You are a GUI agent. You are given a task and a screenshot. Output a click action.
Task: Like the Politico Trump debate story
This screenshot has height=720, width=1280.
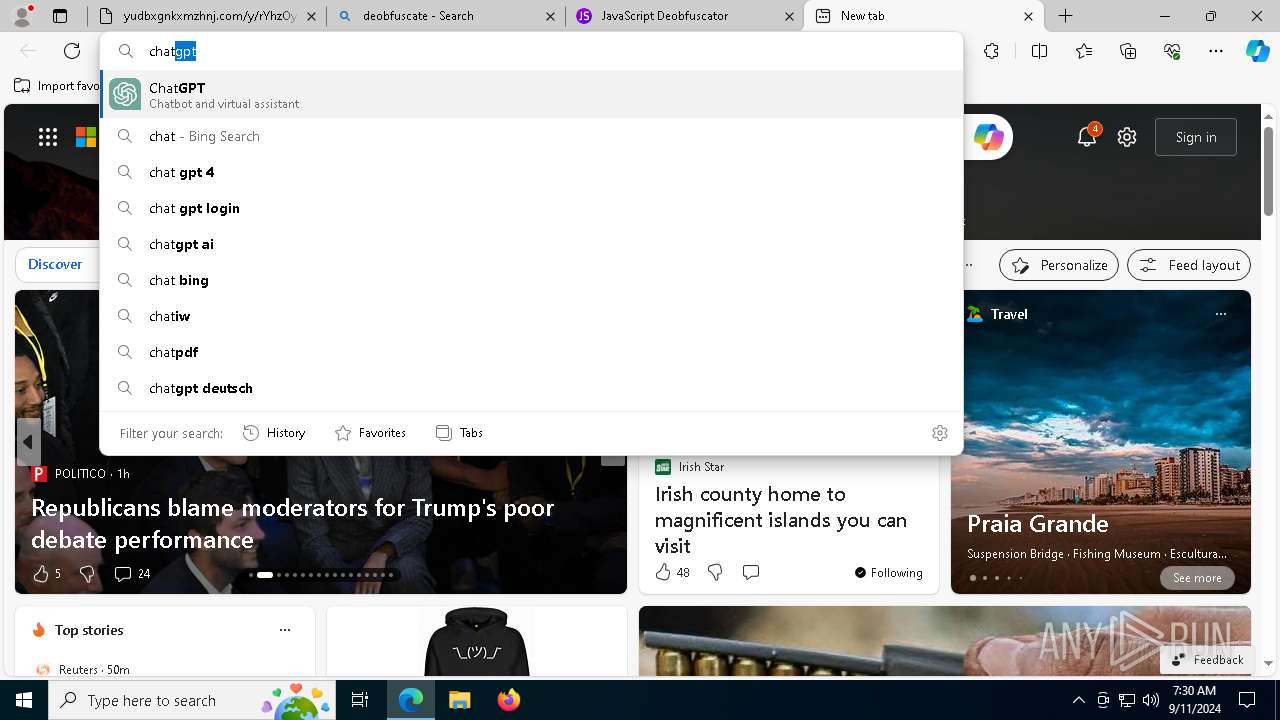click(x=47, y=574)
